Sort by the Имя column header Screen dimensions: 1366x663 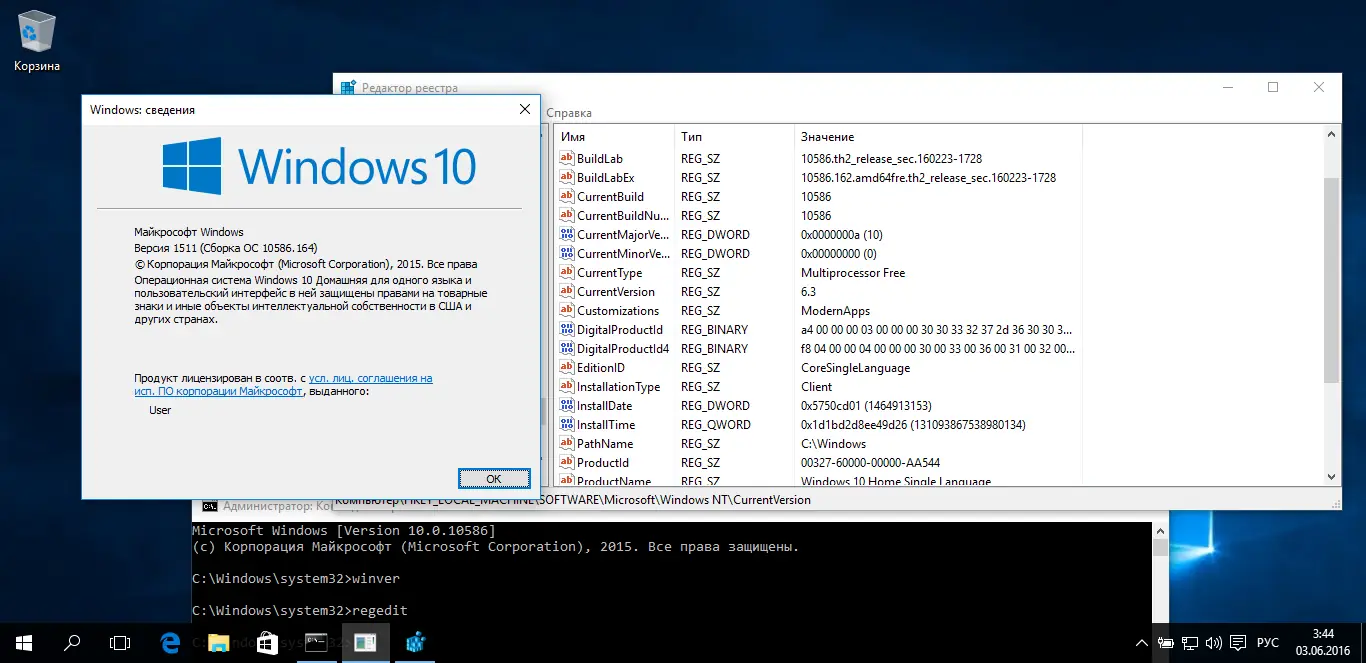click(573, 136)
